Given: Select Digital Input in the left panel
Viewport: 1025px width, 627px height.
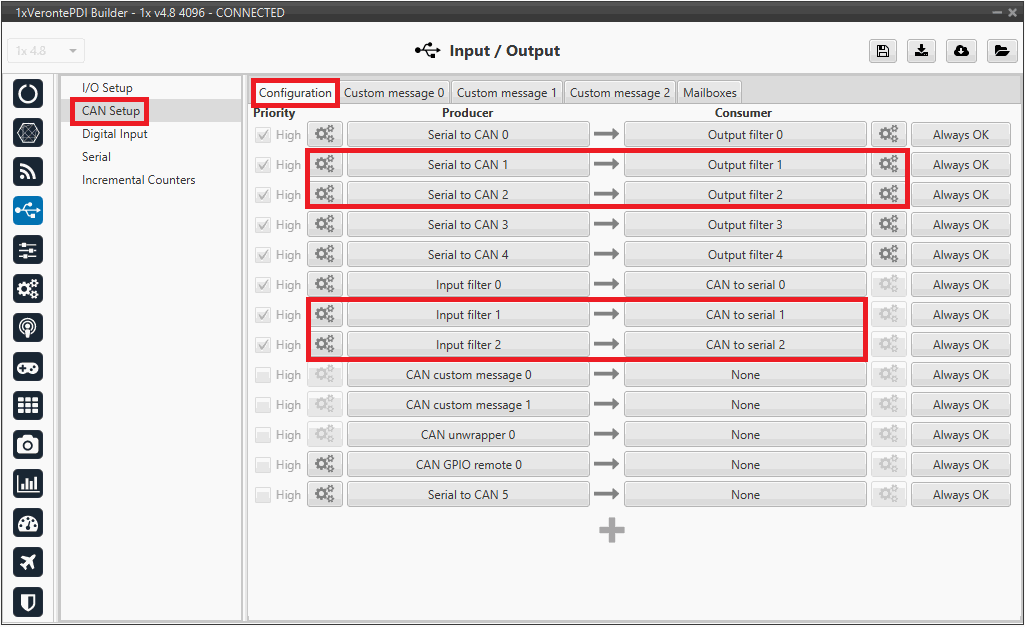Looking at the screenshot, I should coord(115,134).
